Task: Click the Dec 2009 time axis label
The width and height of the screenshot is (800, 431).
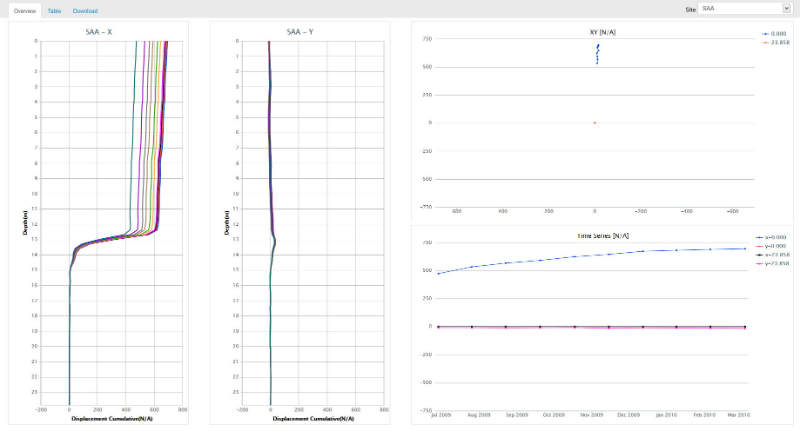Action: pyautogui.click(x=628, y=415)
